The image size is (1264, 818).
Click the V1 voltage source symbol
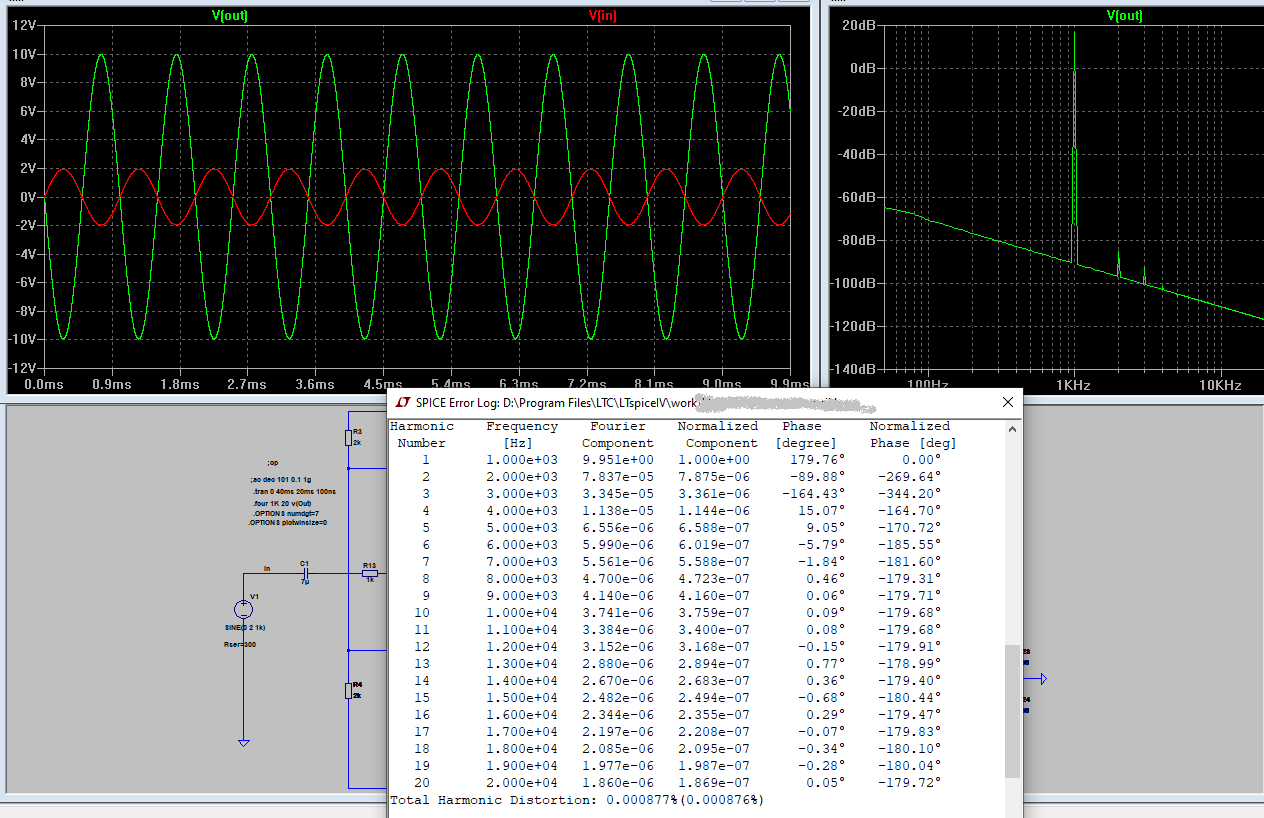[243, 609]
